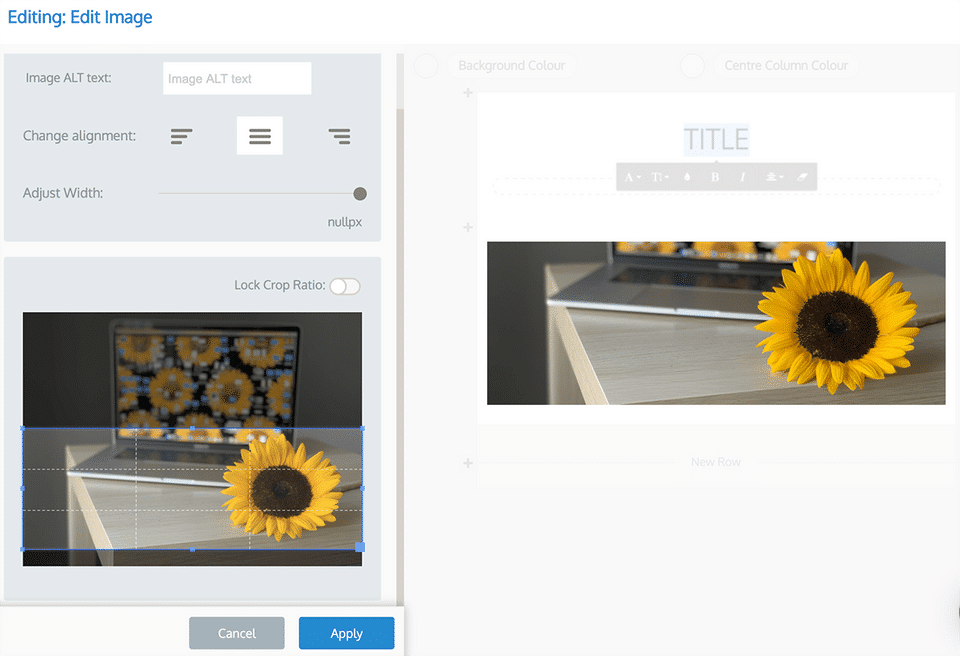Viewport: 960px width, 656px height.
Task: Set image alignment to right
Action: click(339, 136)
